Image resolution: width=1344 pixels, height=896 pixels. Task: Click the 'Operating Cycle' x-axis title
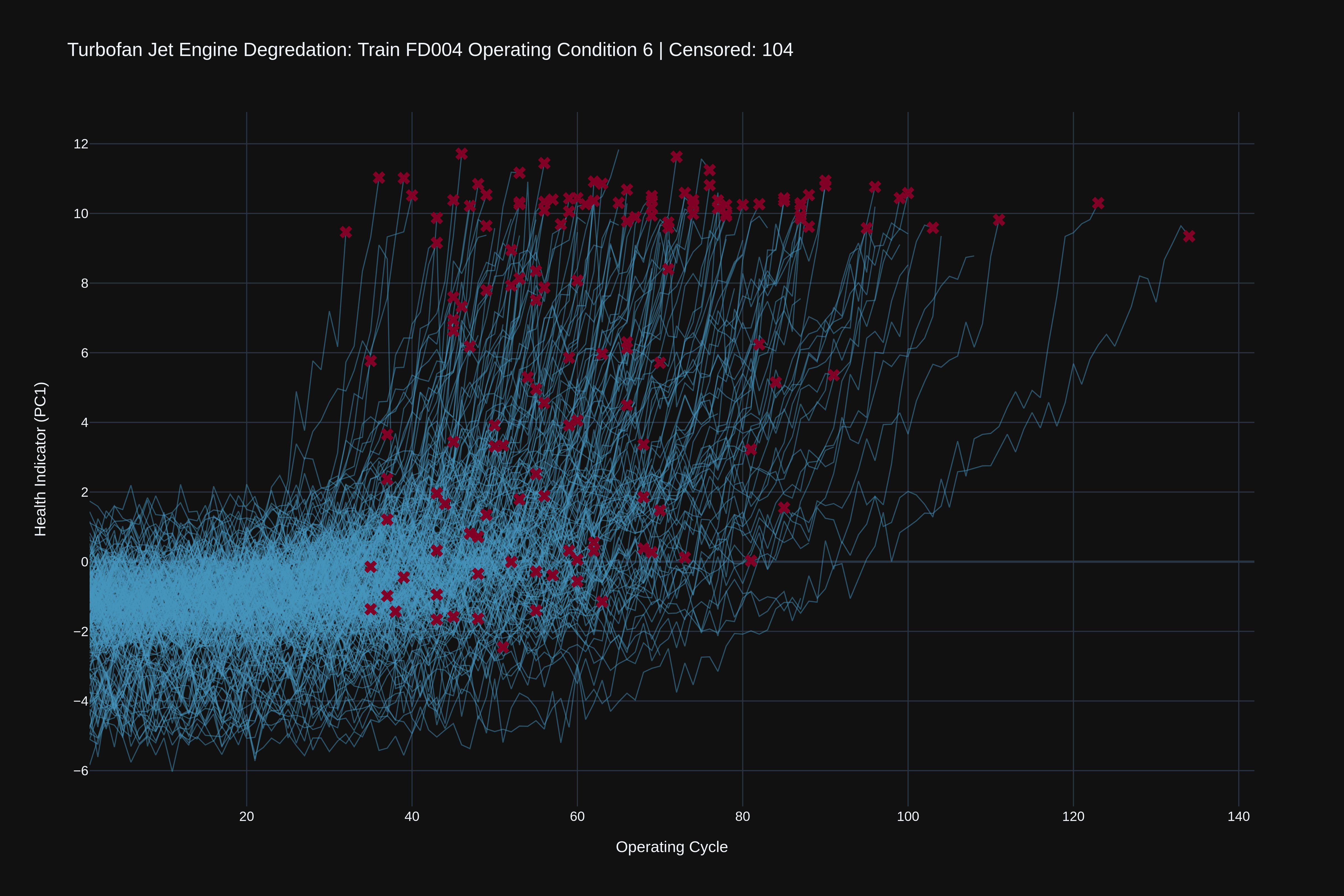671,847
